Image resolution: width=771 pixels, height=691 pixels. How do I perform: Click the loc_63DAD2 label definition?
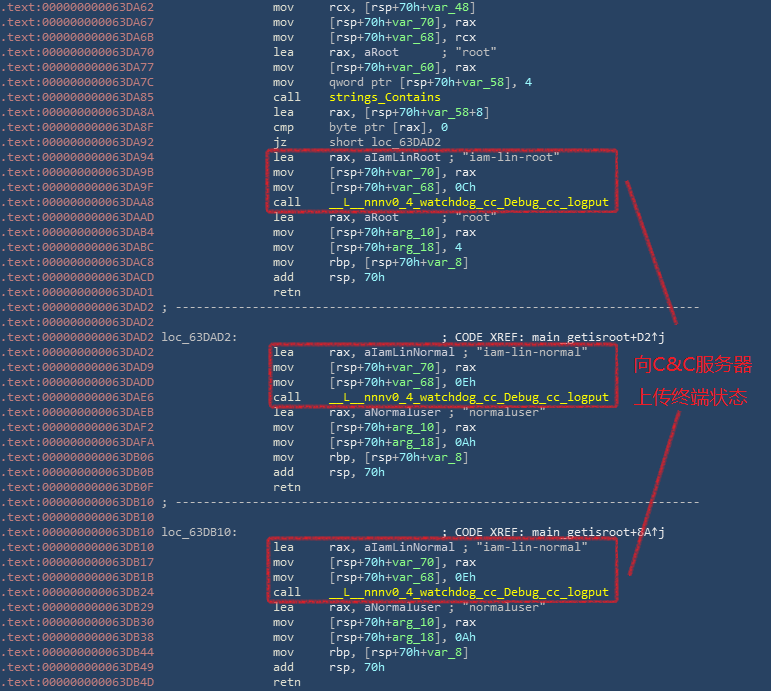coord(199,337)
